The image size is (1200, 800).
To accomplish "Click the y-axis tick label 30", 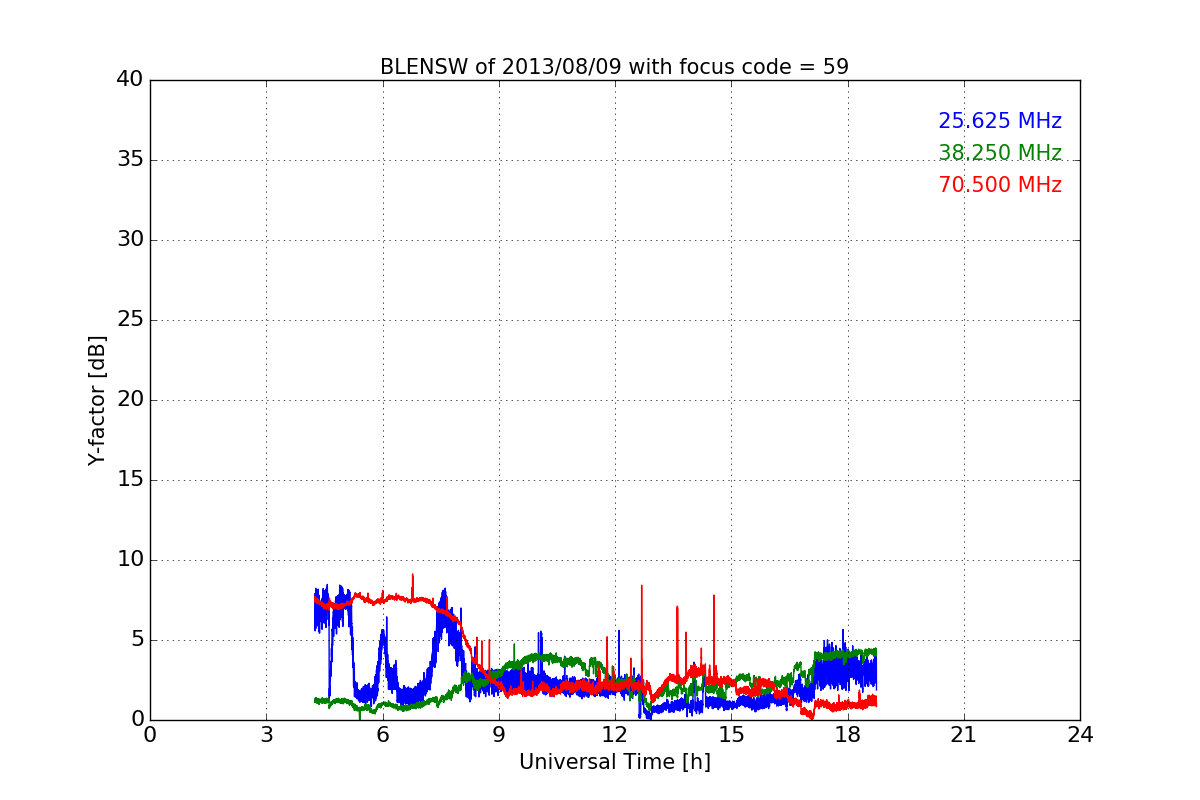I will coord(130,240).
